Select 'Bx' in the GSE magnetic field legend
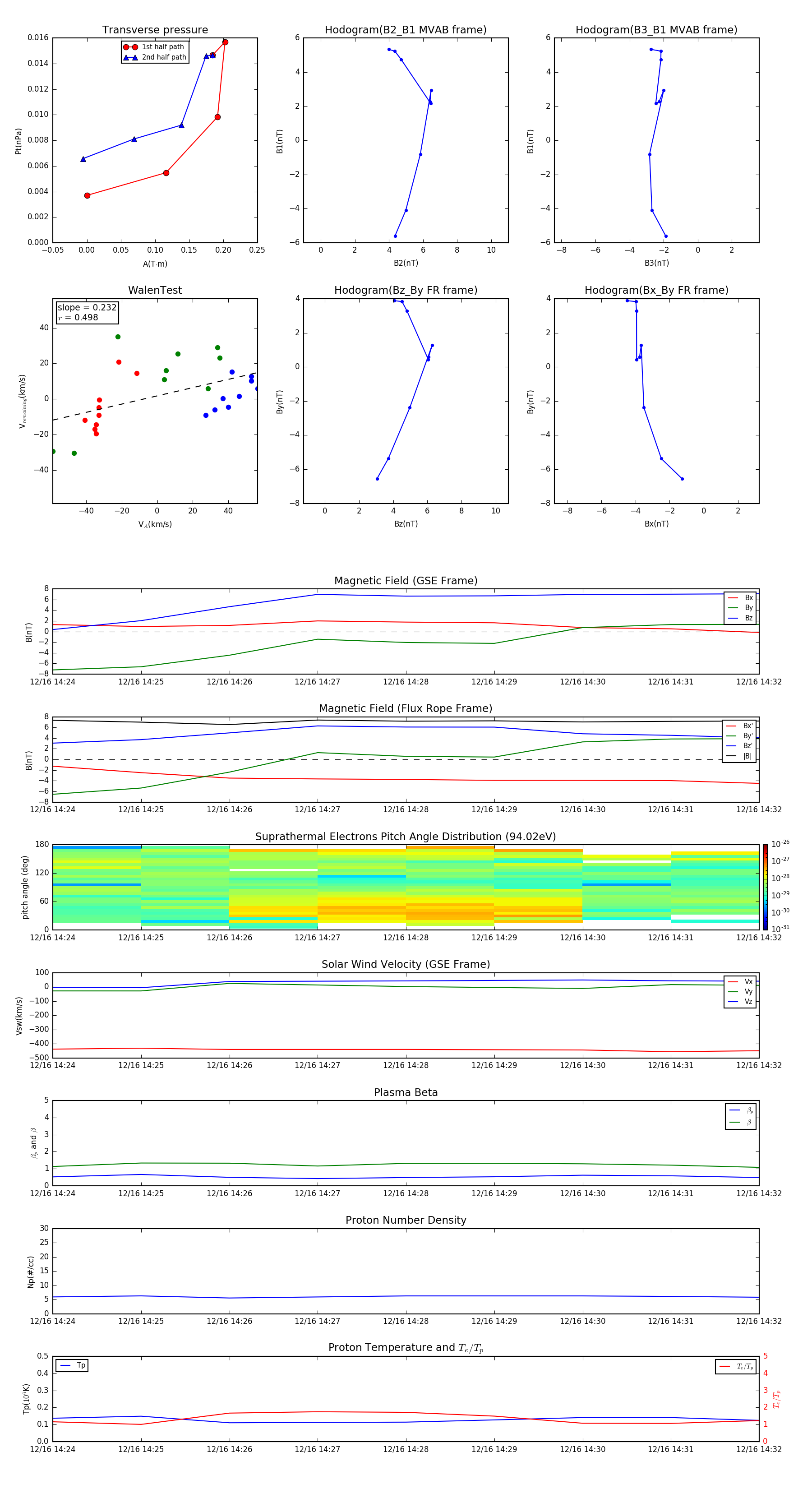812x1489 pixels. pyautogui.click(x=740, y=598)
